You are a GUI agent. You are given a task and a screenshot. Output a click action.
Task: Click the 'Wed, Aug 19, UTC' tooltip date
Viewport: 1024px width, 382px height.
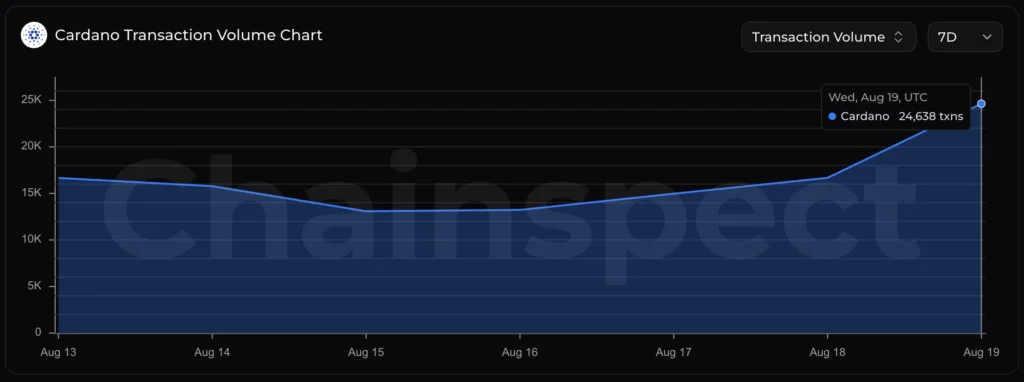(878, 97)
